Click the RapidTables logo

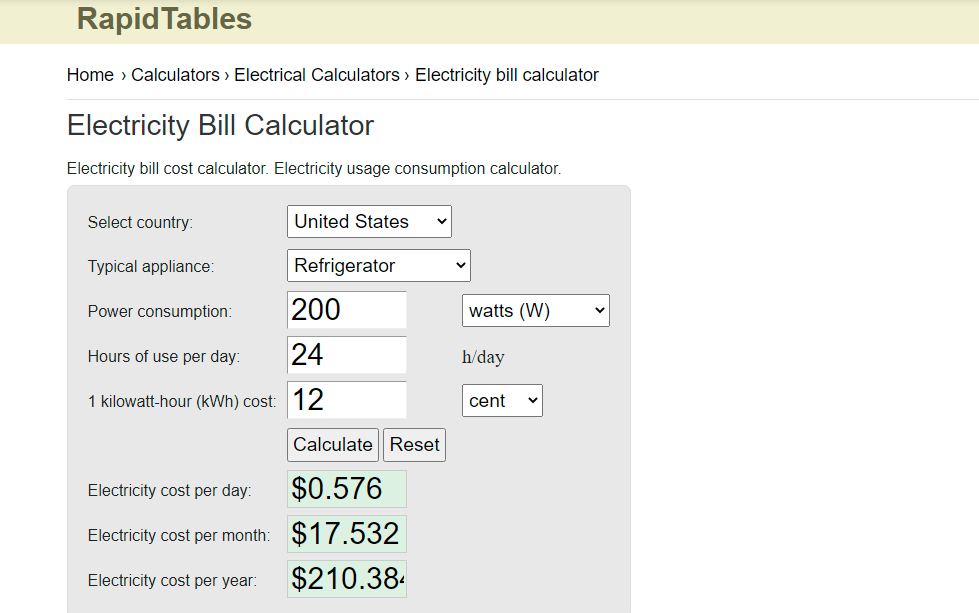[x=163, y=19]
